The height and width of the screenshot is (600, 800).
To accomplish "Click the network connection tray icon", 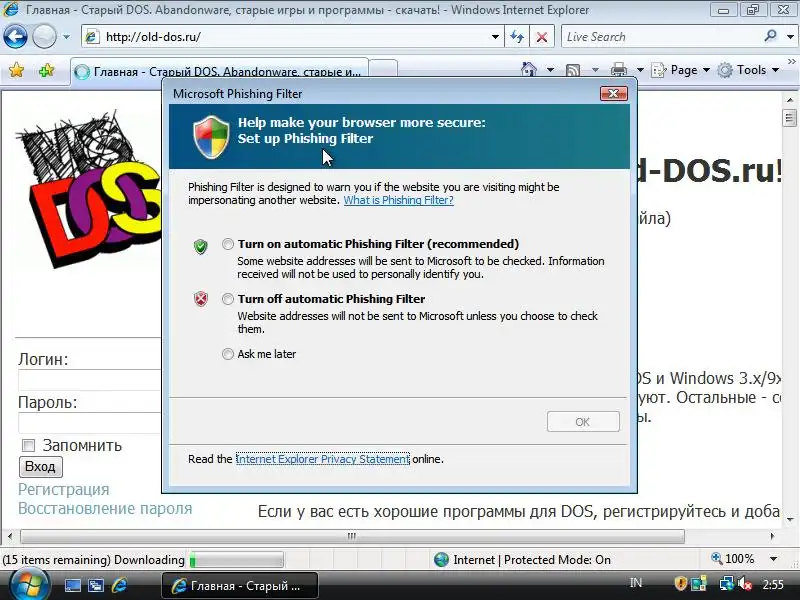I will 726,583.
